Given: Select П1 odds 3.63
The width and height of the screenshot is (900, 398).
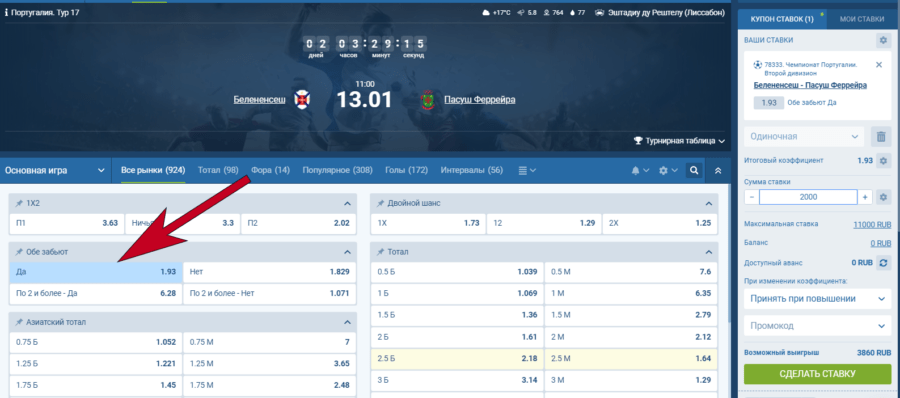Looking at the screenshot, I should [x=67, y=223].
